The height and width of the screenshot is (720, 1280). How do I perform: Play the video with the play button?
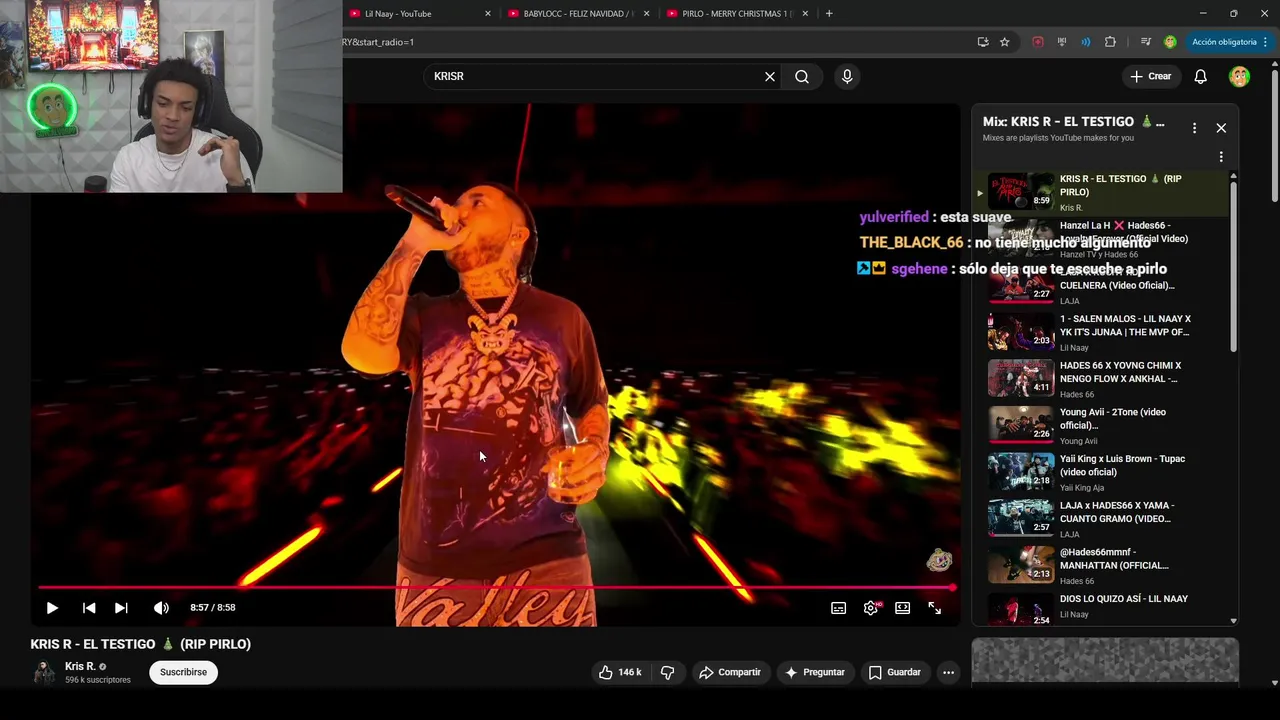pyautogui.click(x=52, y=608)
